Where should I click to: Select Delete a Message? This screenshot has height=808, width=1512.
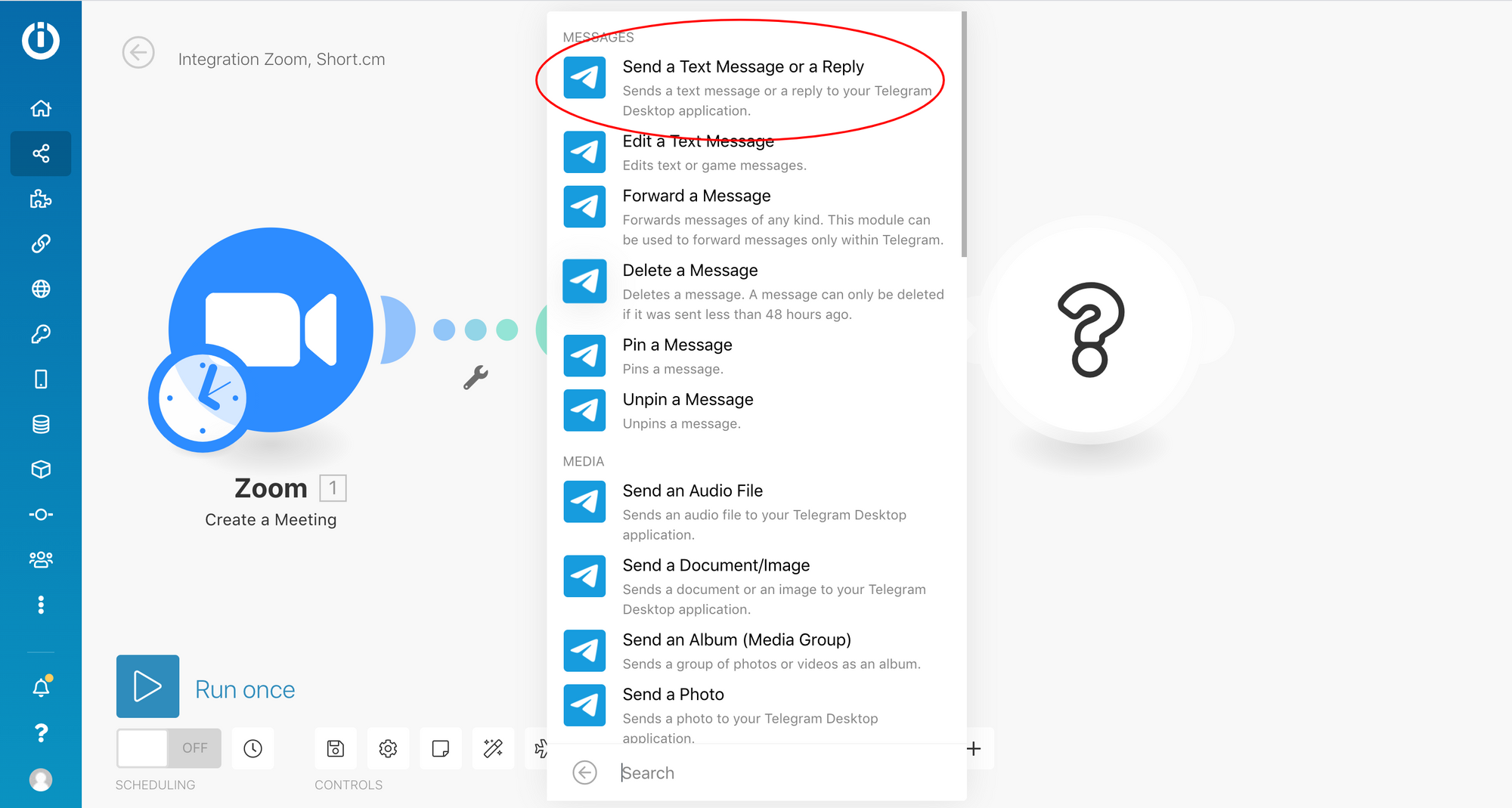click(754, 292)
